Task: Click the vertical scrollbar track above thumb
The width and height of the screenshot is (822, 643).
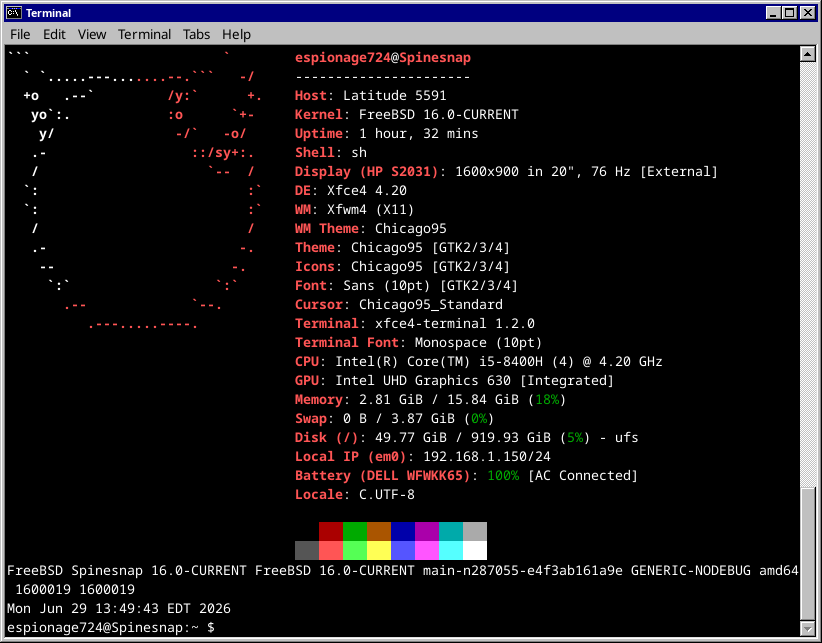Action: (x=807, y=274)
